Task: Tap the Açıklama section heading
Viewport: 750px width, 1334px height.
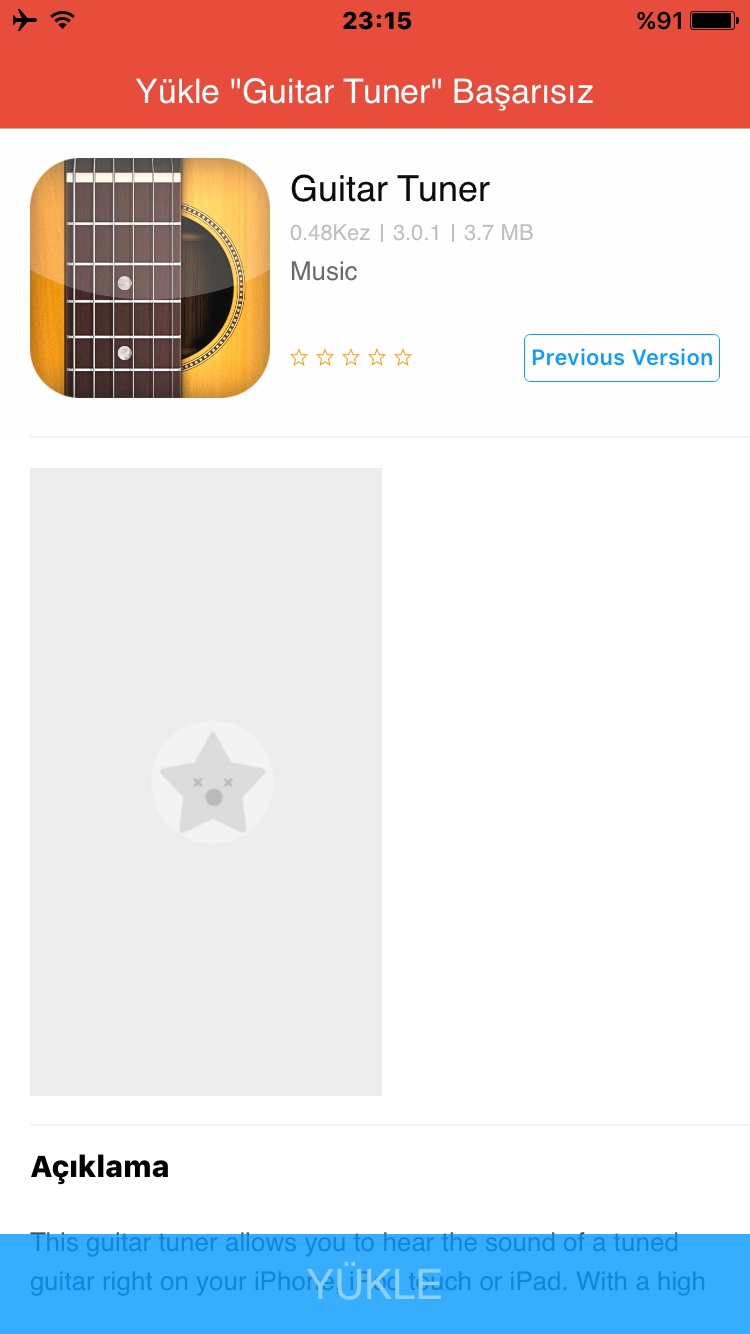Action: (100, 1167)
